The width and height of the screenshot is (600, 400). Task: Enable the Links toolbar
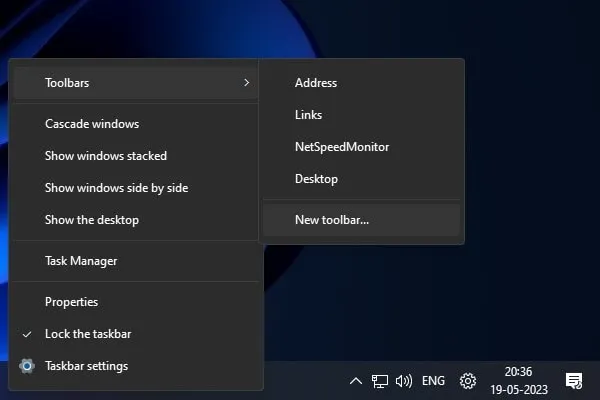[x=361, y=115]
